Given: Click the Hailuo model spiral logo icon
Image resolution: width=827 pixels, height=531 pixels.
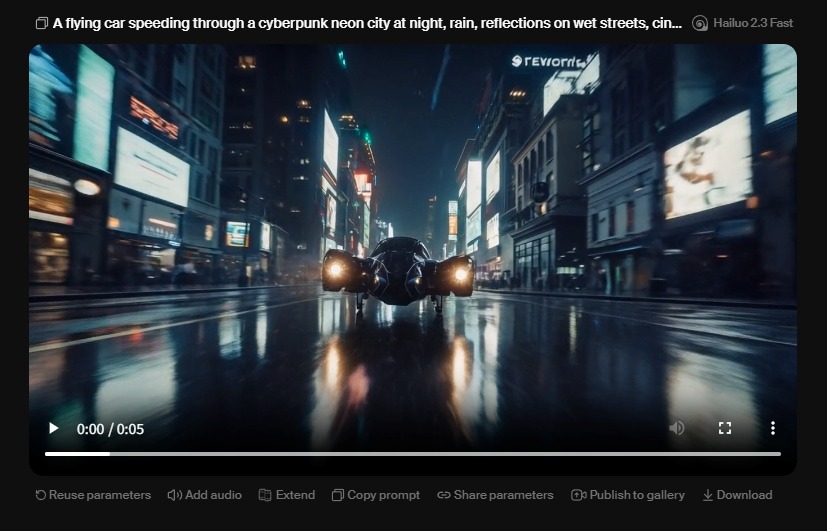Looking at the screenshot, I should [700, 23].
